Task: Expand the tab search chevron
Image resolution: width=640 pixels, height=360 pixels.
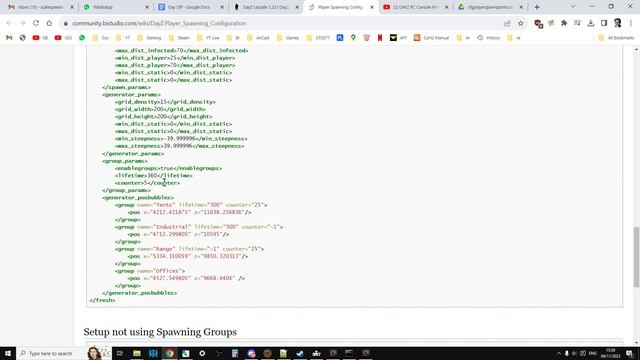Action: click(x=573, y=7)
